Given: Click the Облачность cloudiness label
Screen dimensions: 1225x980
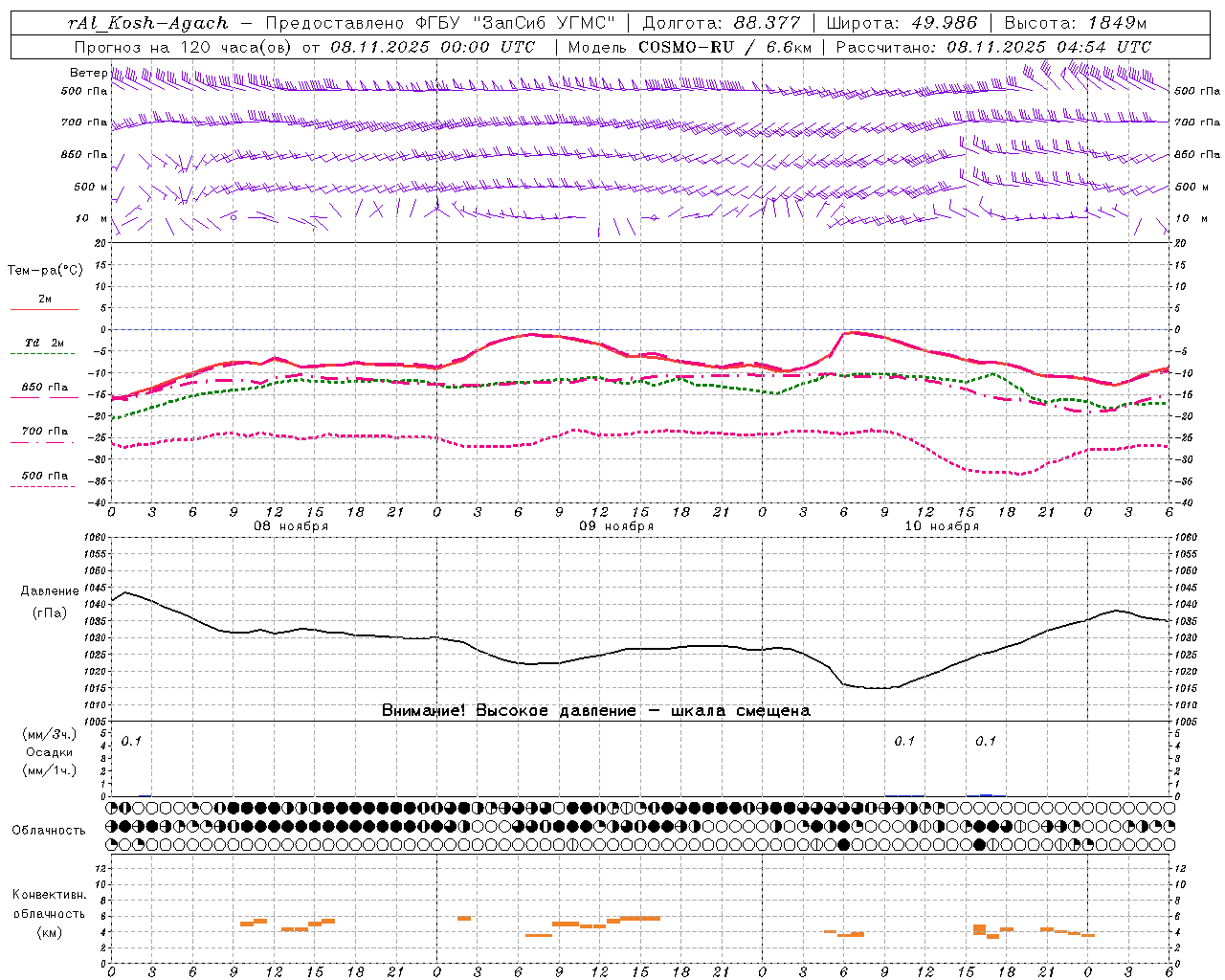Looking at the screenshot, I should [49, 831].
